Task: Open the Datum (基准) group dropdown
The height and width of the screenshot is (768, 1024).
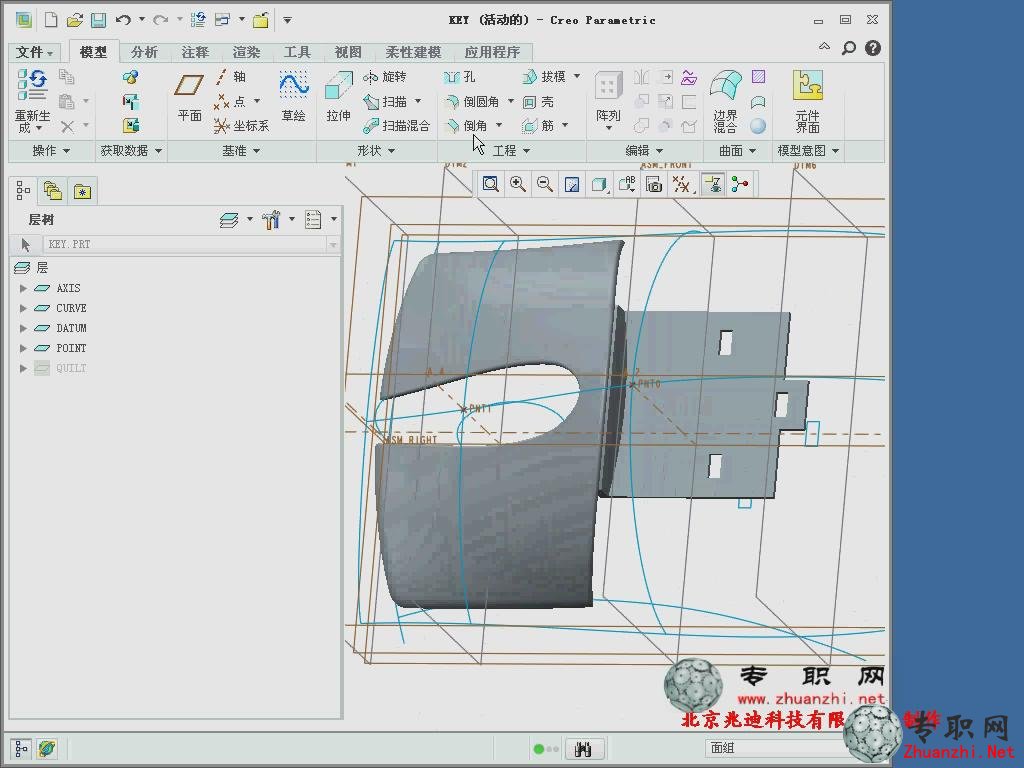Action: point(240,151)
